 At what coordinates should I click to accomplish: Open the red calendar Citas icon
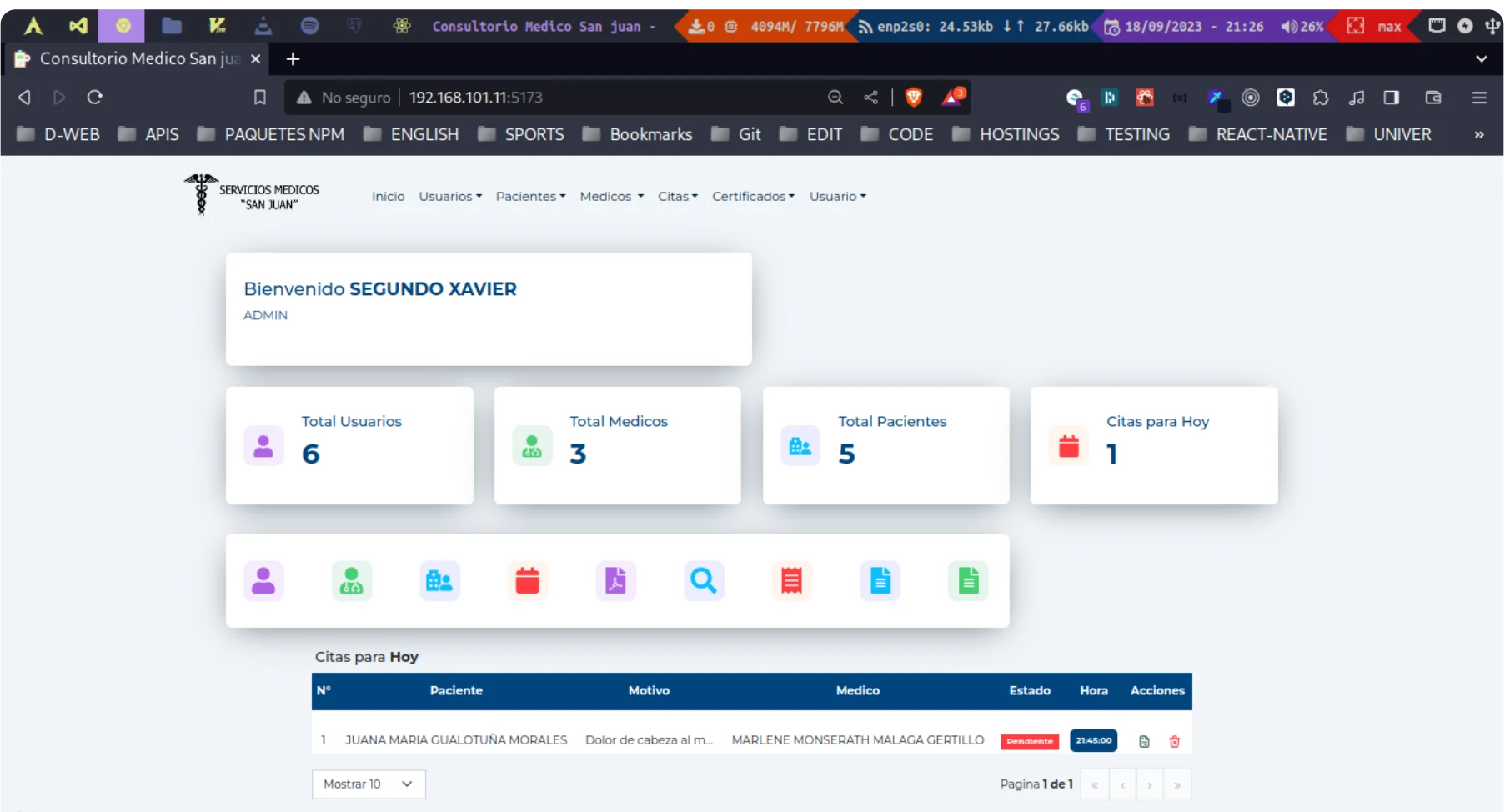[x=529, y=581]
